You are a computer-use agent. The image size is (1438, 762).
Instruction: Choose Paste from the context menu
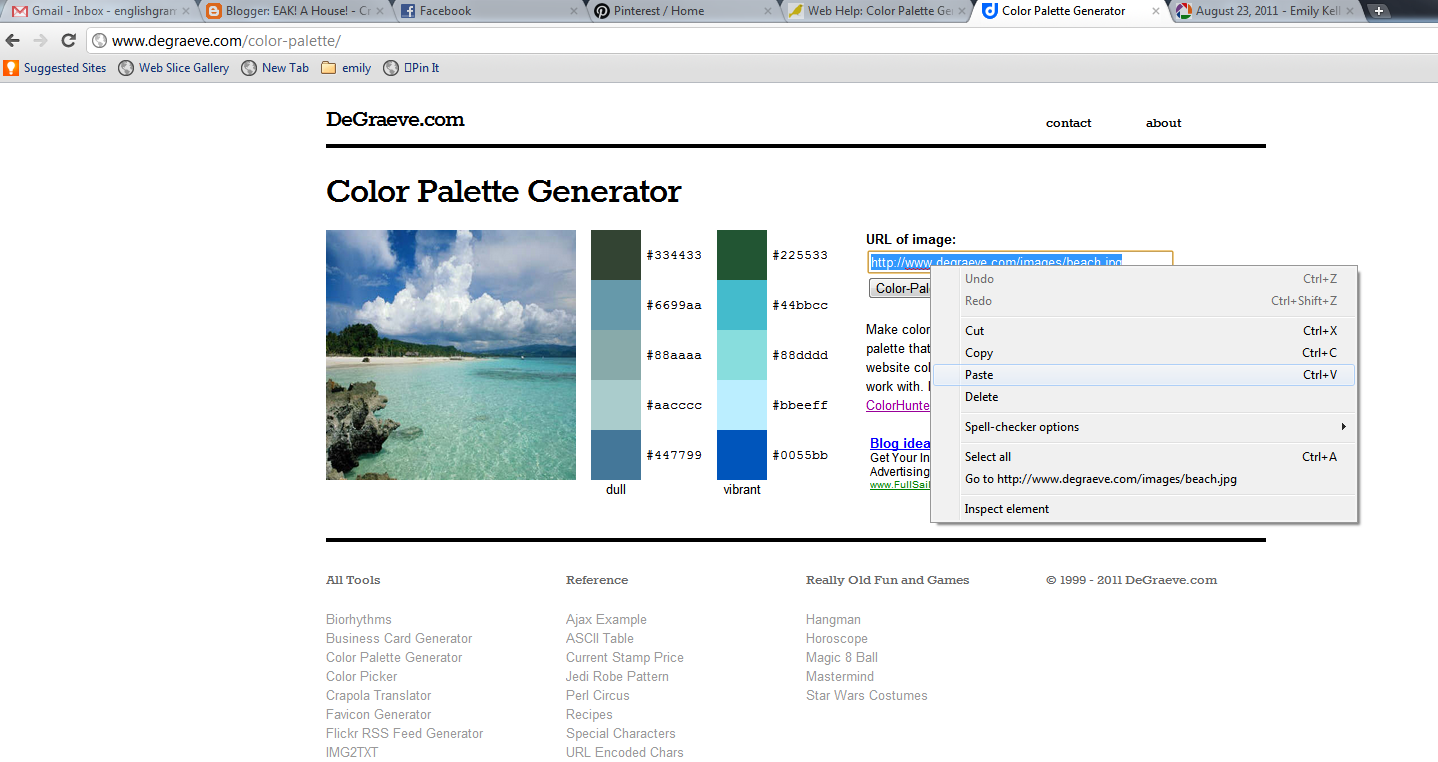pos(979,374)
